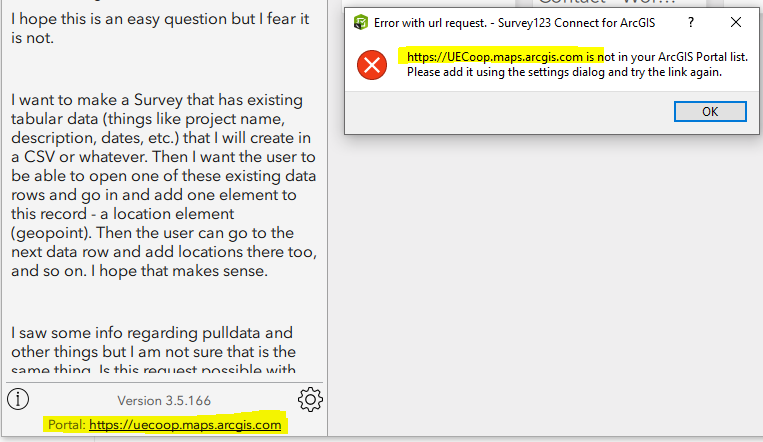The image size is (763, 442).
Task: Click the 'Portal:' label text
Action: tap(67, 424)
